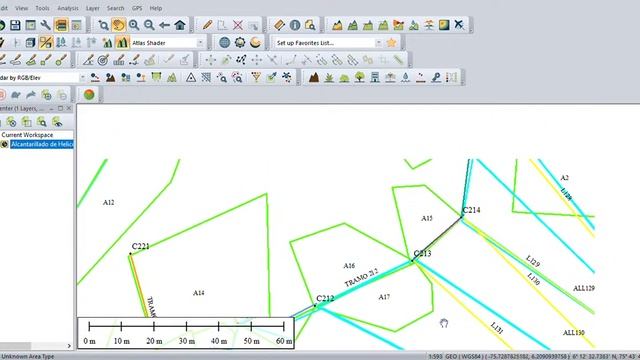Toggle globe icon beside Alcantarillado layer
Image resolution: width=640 pixels, height=360 pixels.
(x=4, y=144)
